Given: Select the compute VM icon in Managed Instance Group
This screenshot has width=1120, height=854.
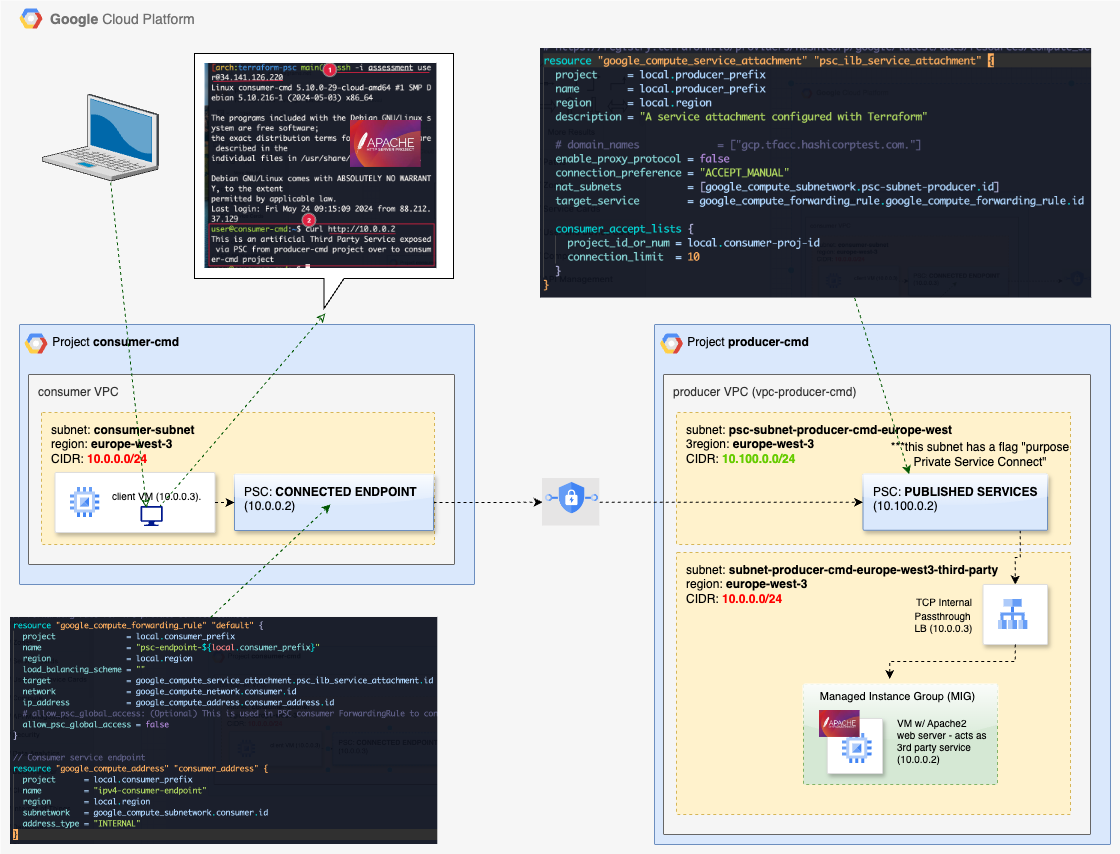Looking at the screenshot, I should [854, 749].
